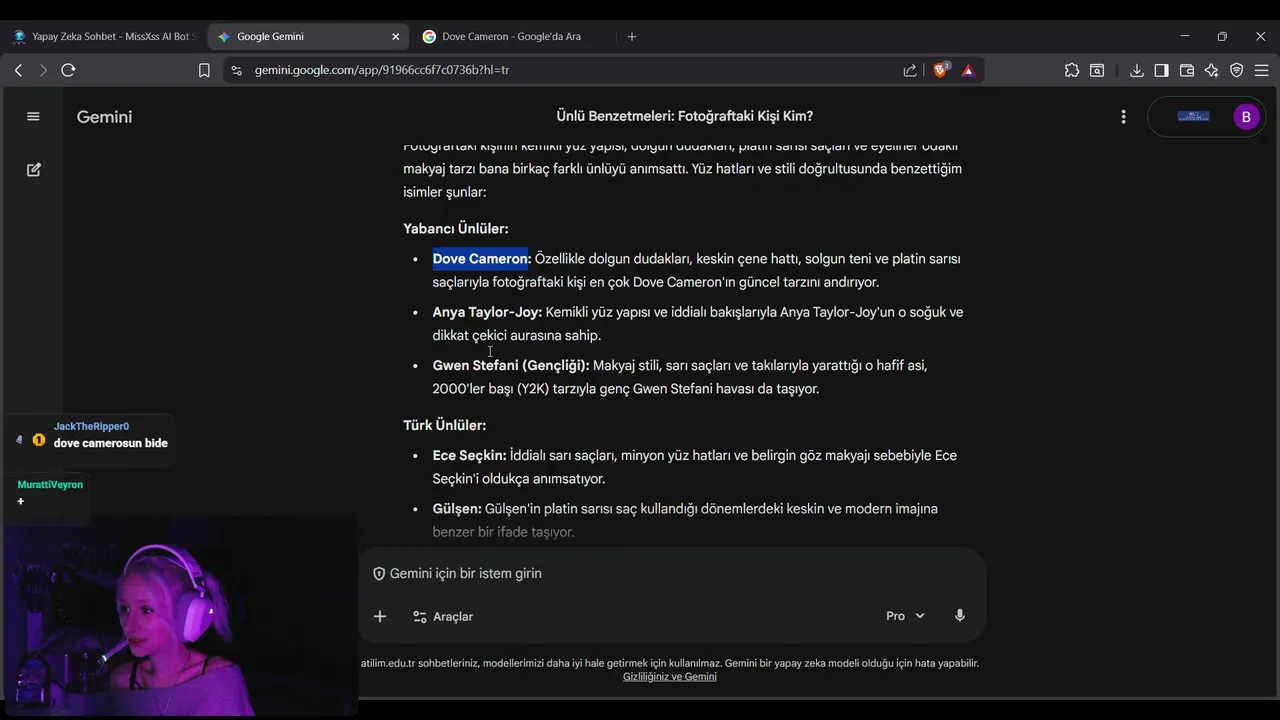This screenshot has width=1280, height=720.
Task: Open Brave Rewards triangle icon
Action: click(x=968, y=70)
